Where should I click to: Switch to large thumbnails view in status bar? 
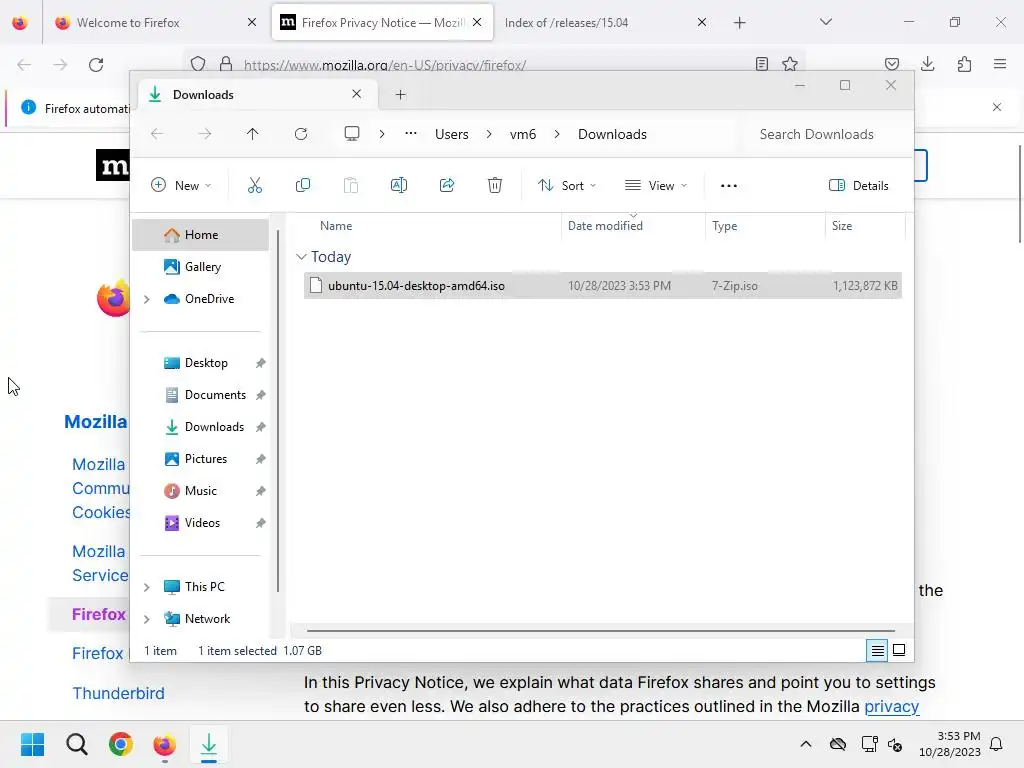(x=899, y=650)
